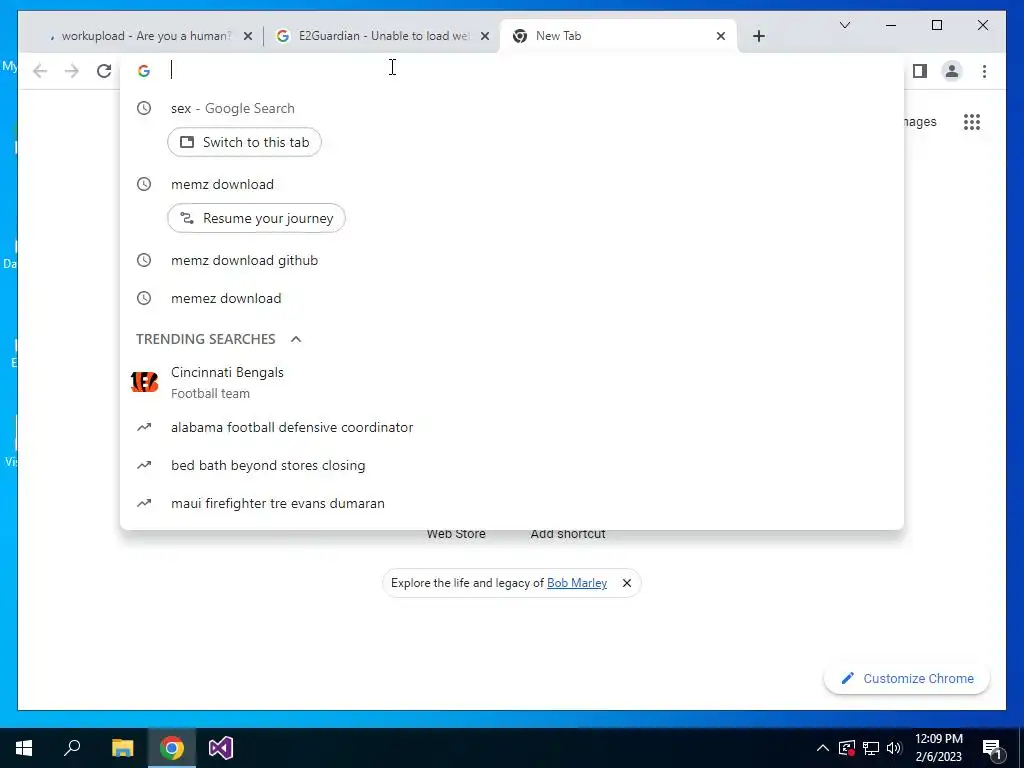
Task: Click clock icon beside 'memz download github'
Action: pyautogui.click(x=144, y=260)
